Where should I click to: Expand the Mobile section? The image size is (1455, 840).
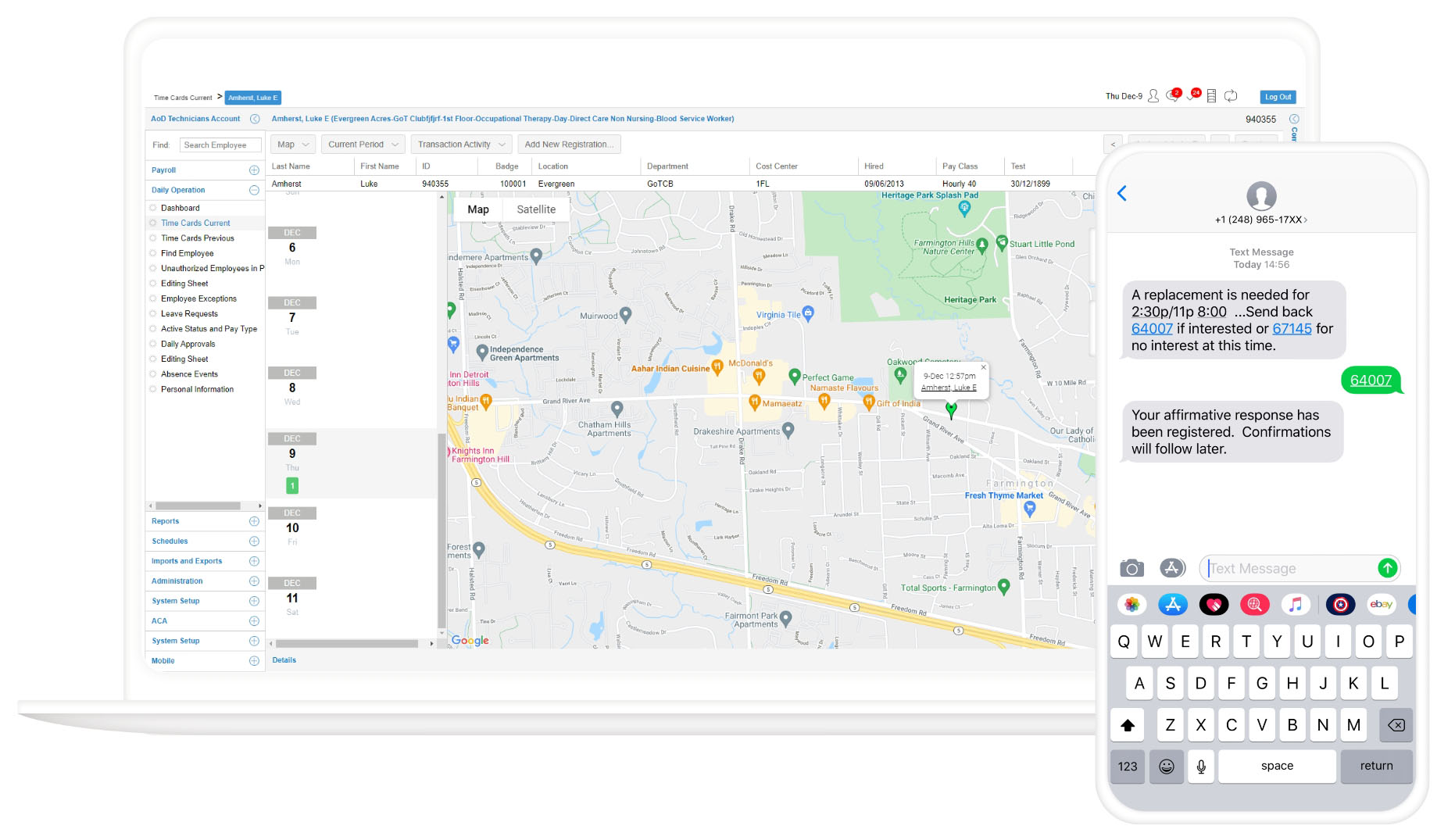254,660
